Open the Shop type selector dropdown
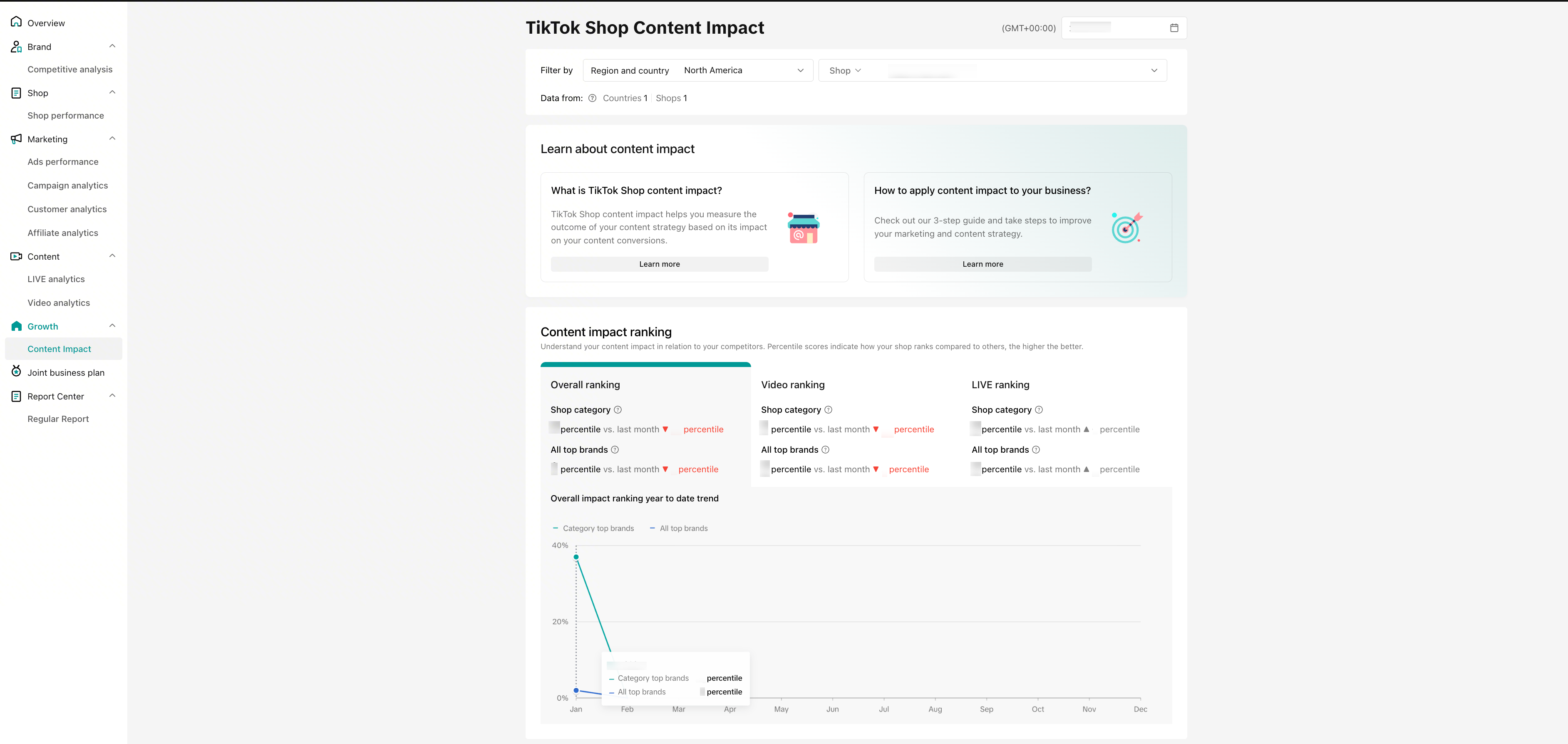This screenshot has width=1568, height=744. tap(845, 71)
